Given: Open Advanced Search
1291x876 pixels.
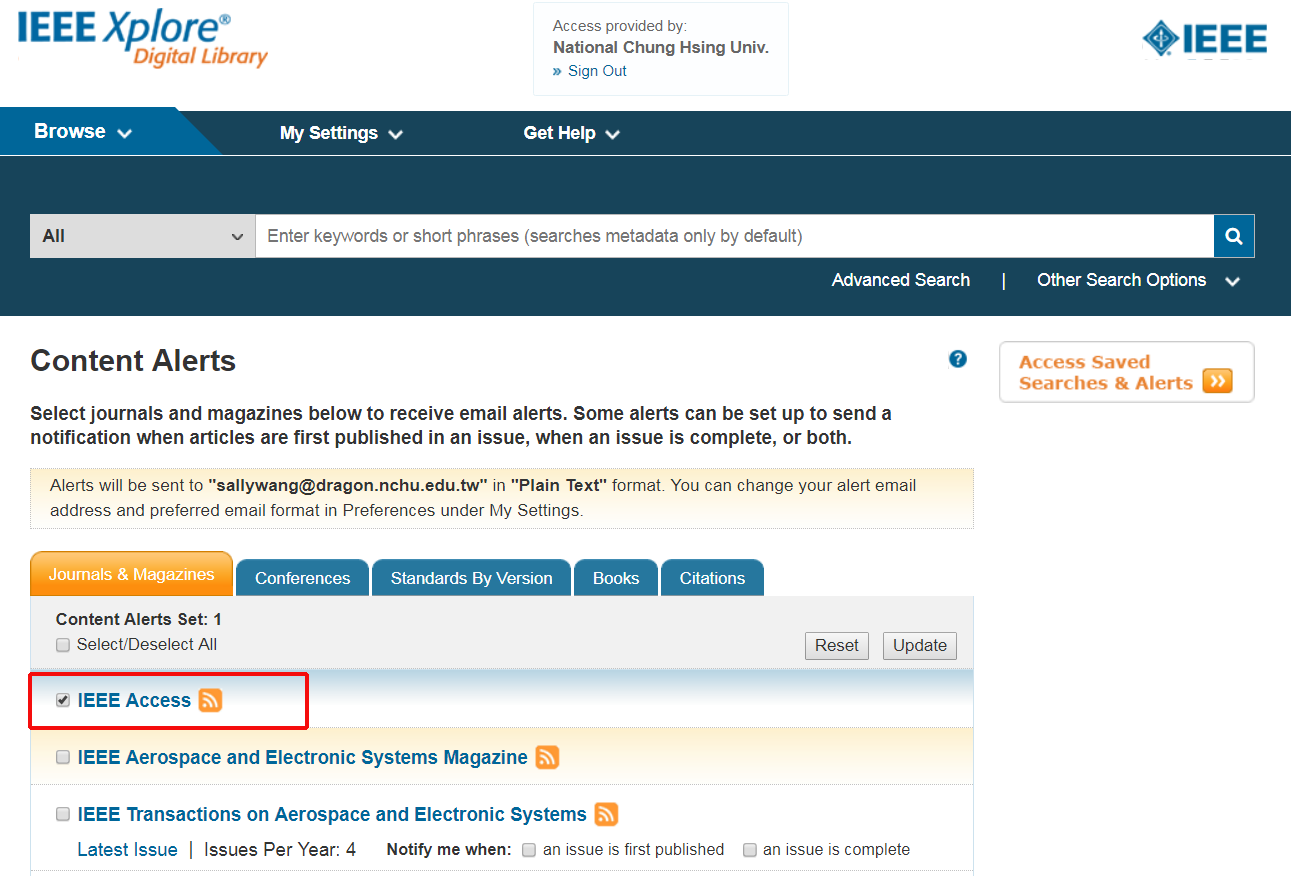Looking at the screenshot, I should click(901, 280).
